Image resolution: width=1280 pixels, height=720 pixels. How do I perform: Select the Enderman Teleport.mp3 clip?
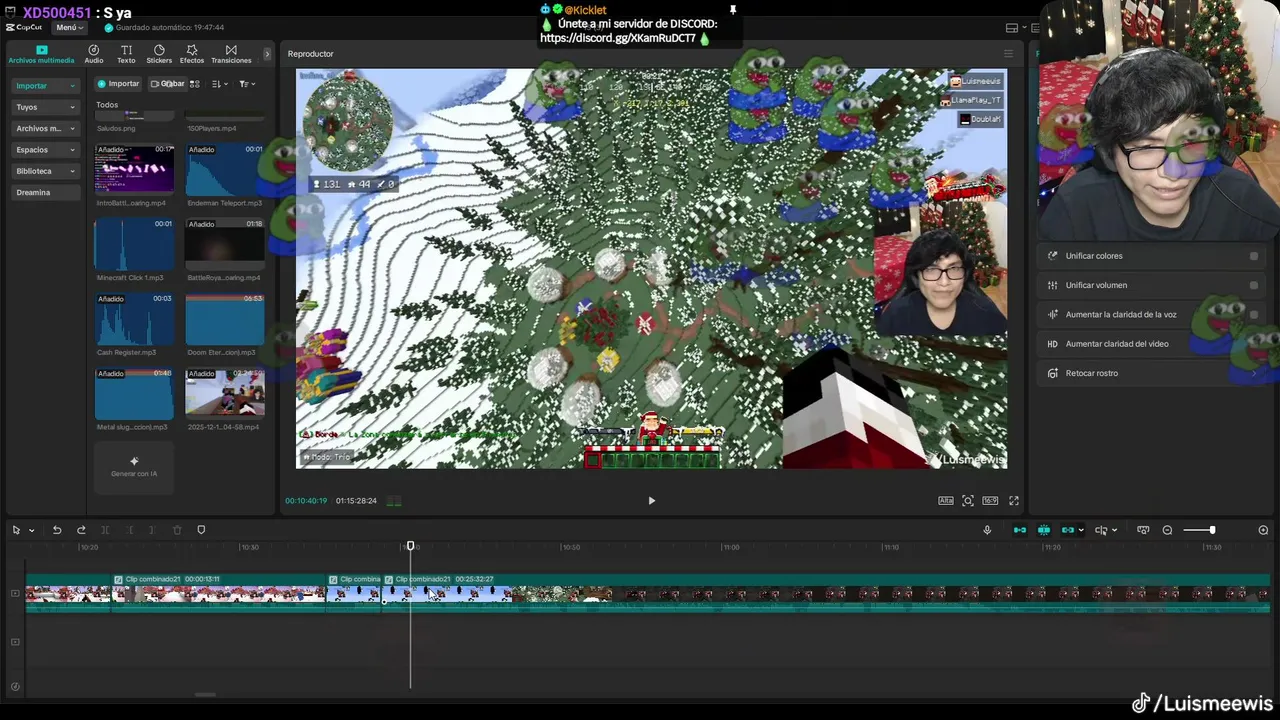point(225,169)
